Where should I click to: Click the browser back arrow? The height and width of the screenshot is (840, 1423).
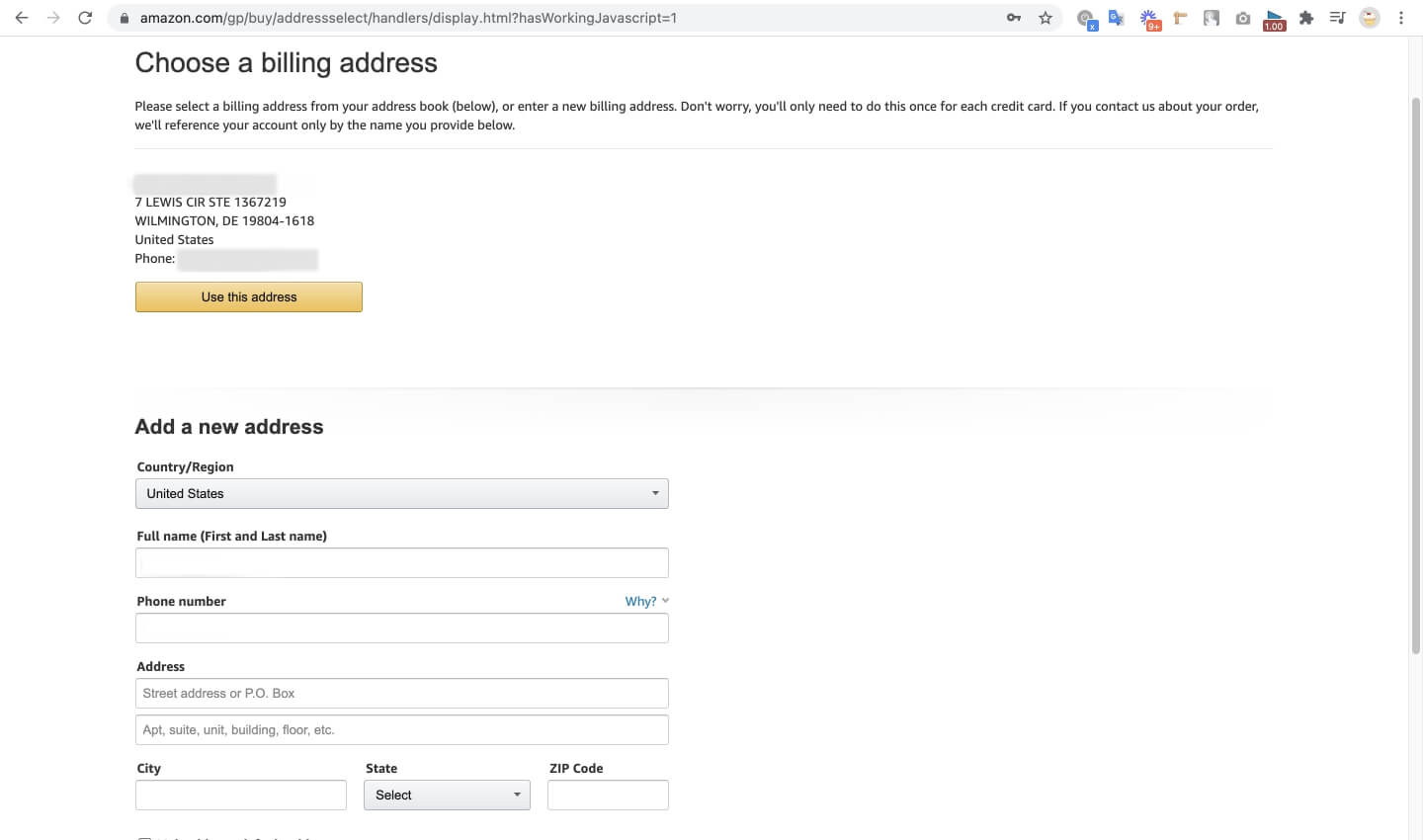22,18
